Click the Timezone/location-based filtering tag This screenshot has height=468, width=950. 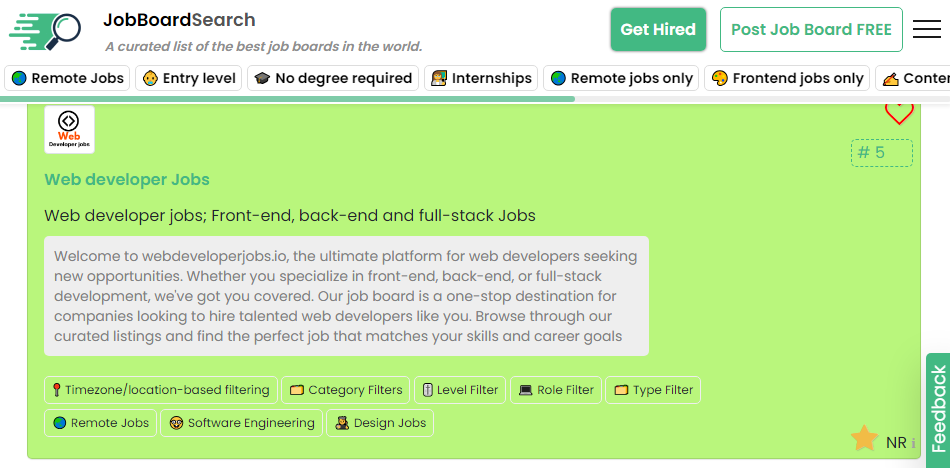point(160,390)
